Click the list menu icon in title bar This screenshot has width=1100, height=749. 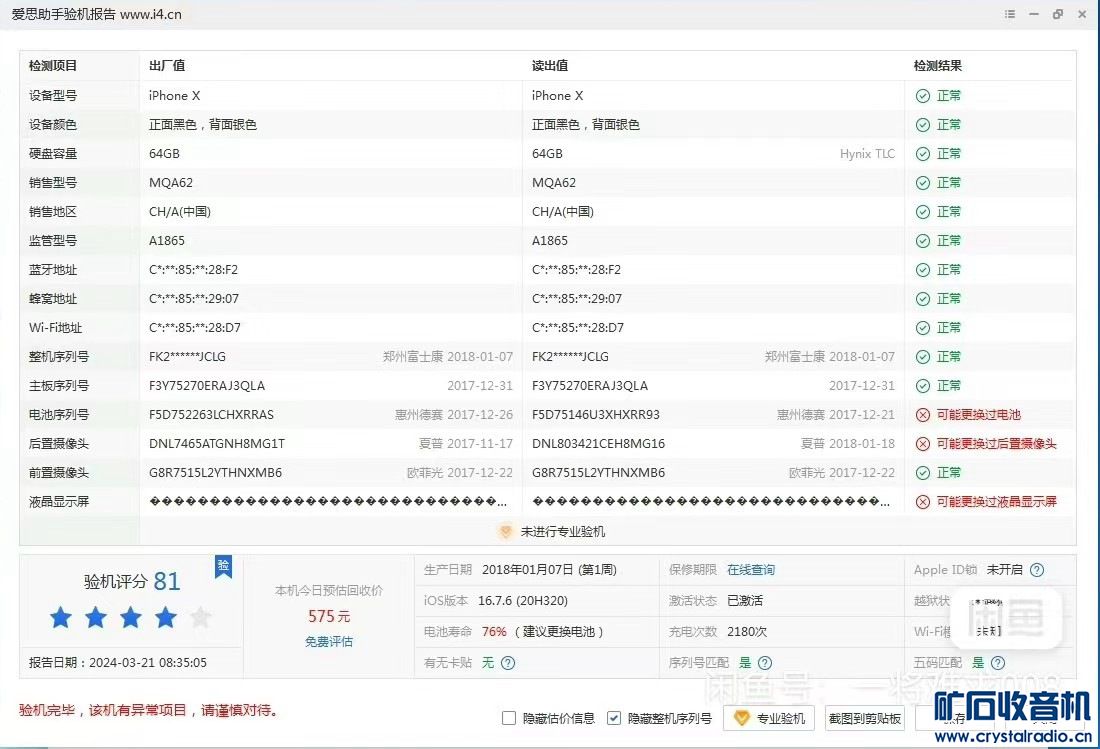click(1010, 14)
